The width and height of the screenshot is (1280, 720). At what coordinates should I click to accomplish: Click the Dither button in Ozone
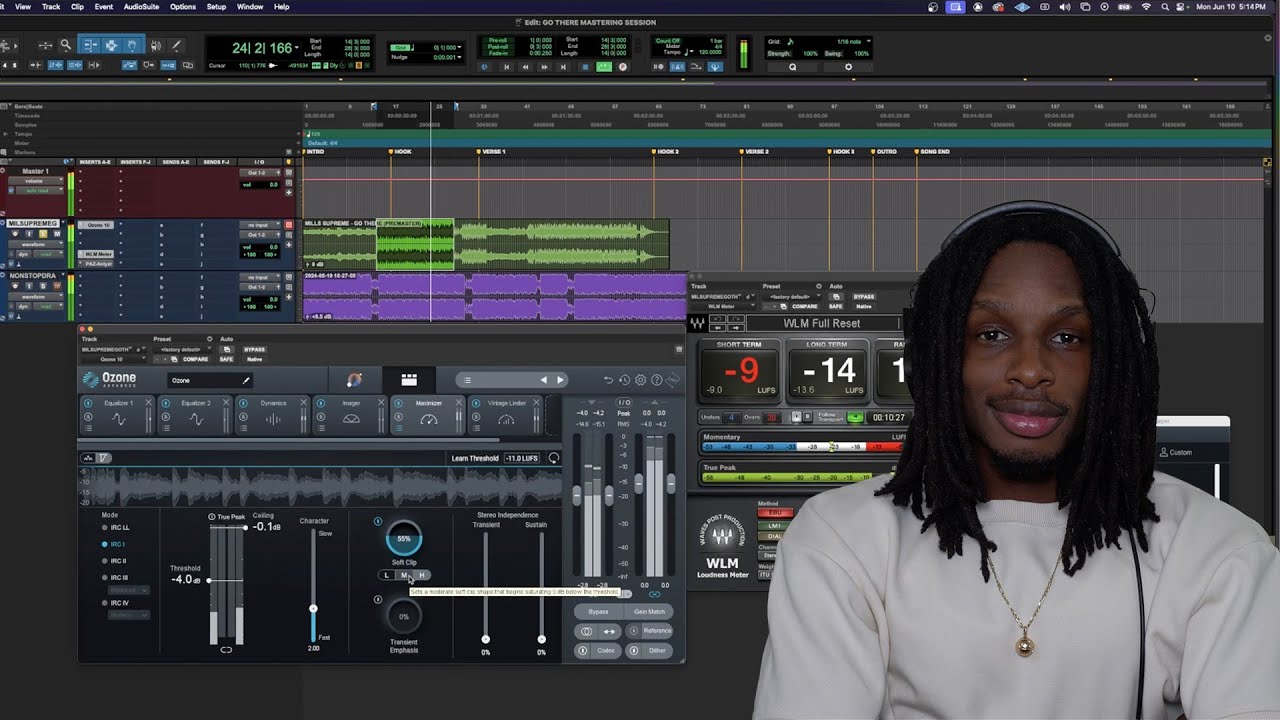click(650, 650)
